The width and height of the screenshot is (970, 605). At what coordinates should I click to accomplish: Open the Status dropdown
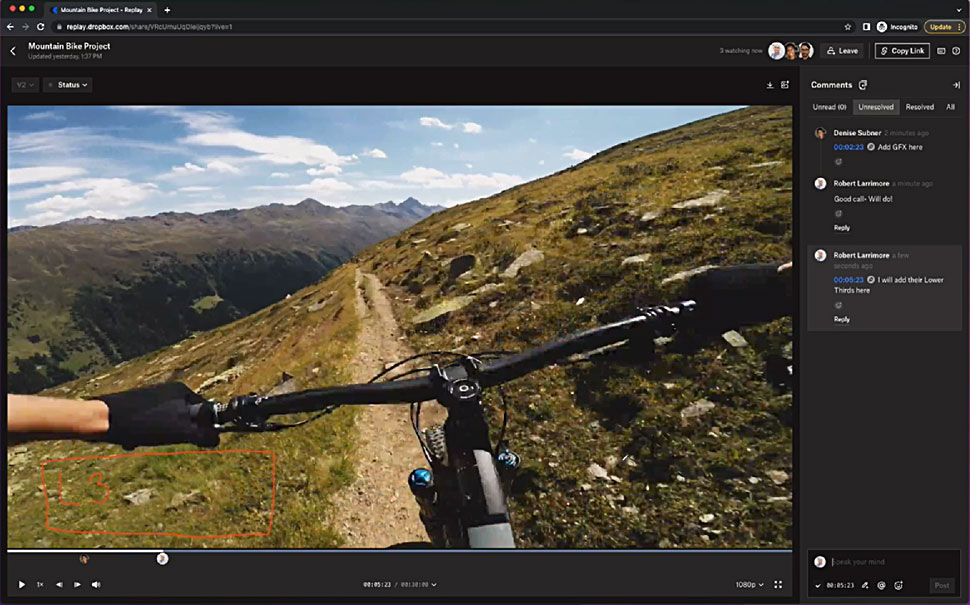coord(68,85)
